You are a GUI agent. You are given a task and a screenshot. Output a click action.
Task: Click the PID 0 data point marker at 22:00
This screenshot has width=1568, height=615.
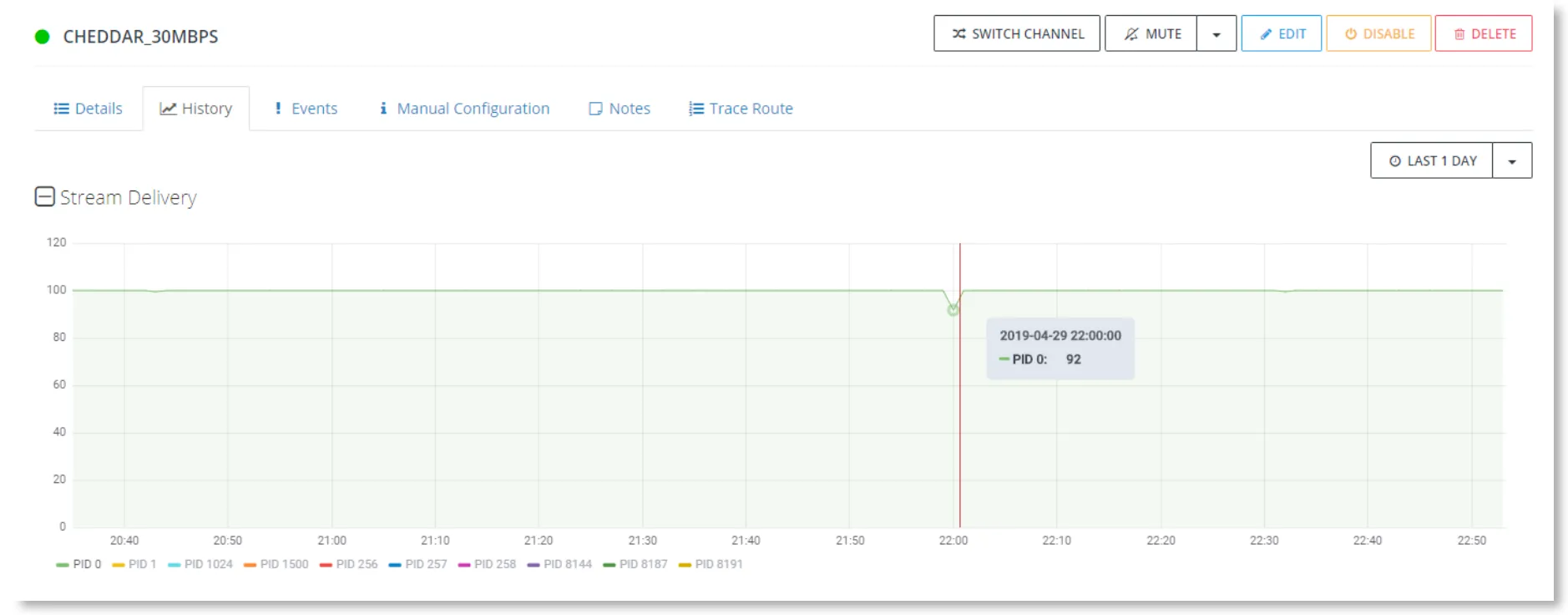[953, 310]
